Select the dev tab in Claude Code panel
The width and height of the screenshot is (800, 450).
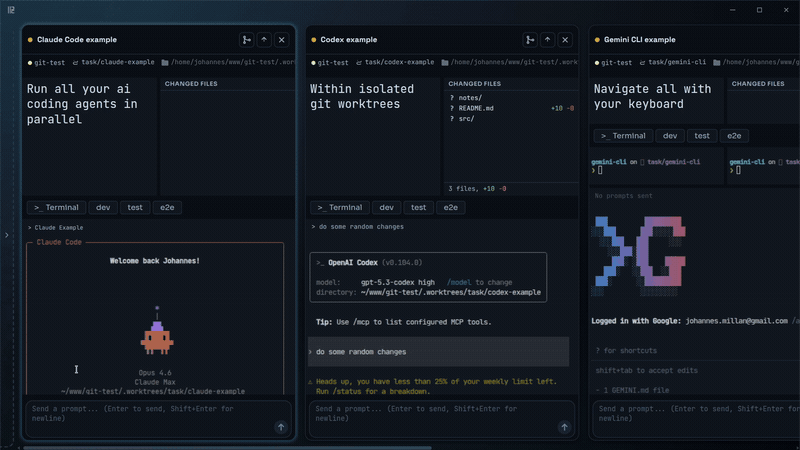click(103, 208)
